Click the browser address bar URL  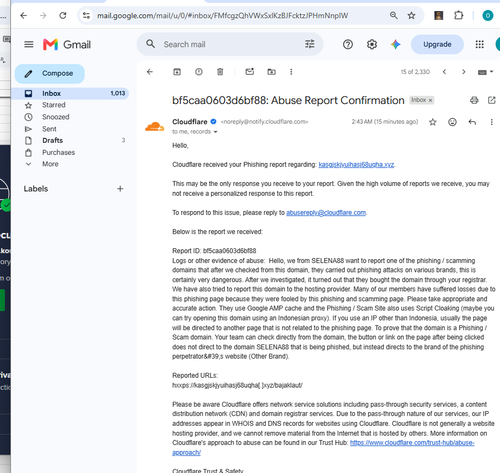point(222,16)
